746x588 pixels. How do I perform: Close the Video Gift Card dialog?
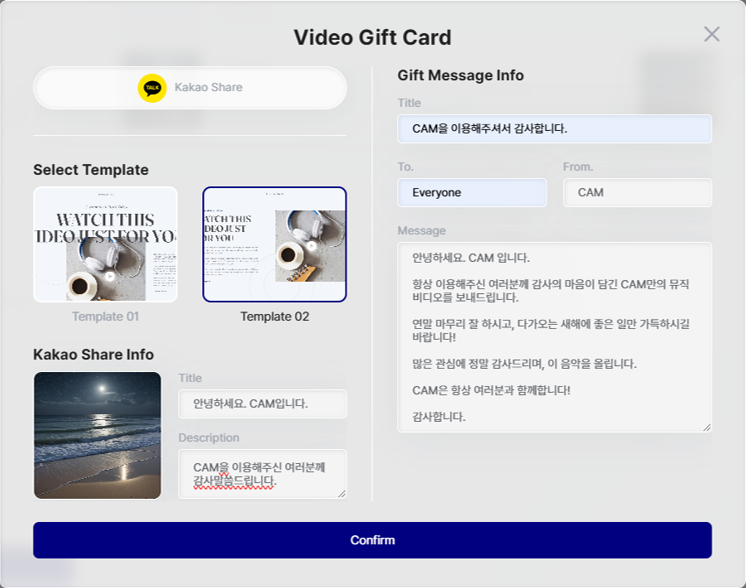[x=711, y=34]
